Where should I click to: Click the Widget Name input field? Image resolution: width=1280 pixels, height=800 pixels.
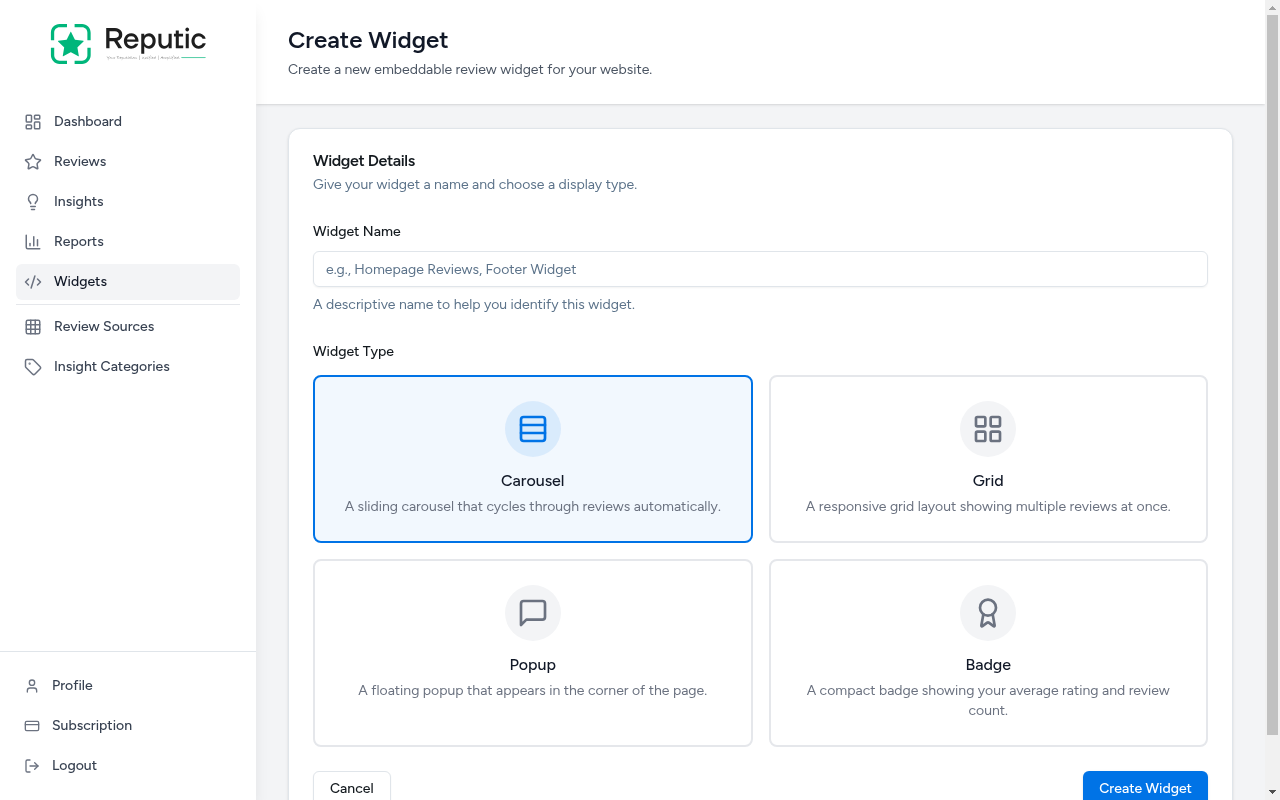coord(760,269)
